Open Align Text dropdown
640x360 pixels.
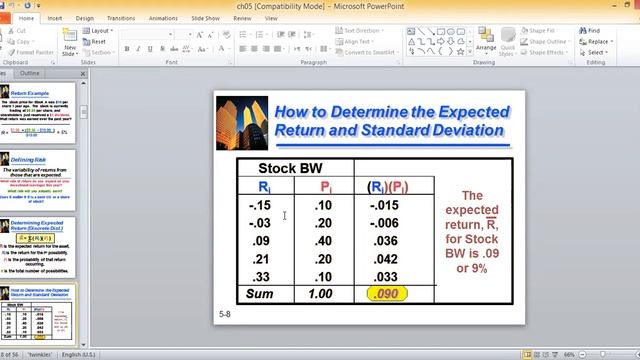[354, 42]
